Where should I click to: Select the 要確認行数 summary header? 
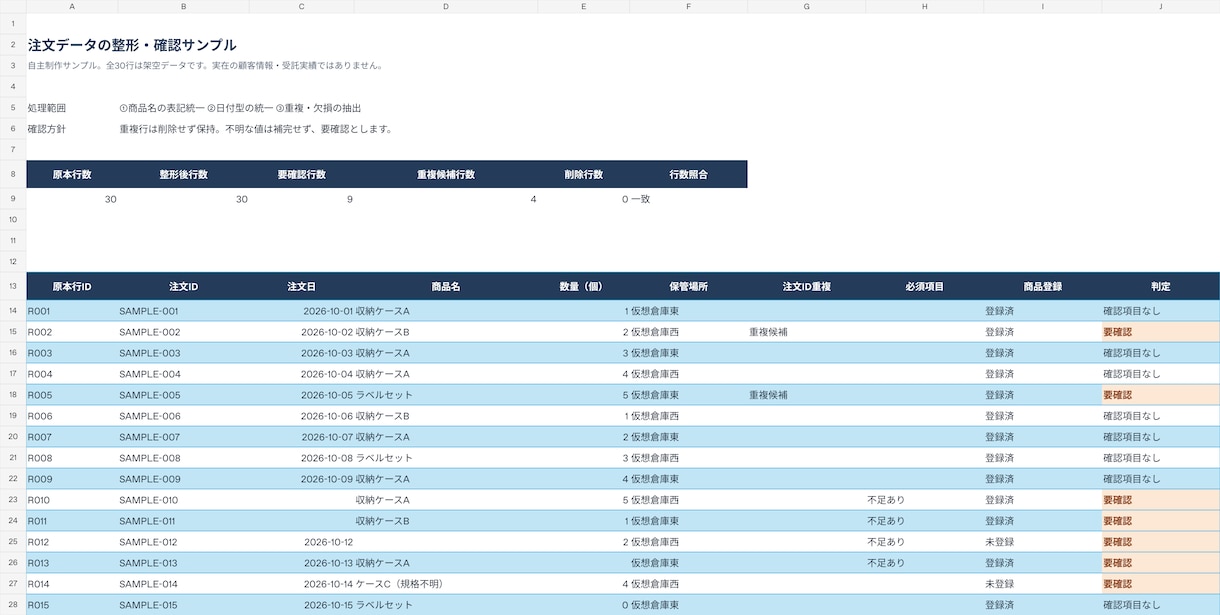[302, 174]
